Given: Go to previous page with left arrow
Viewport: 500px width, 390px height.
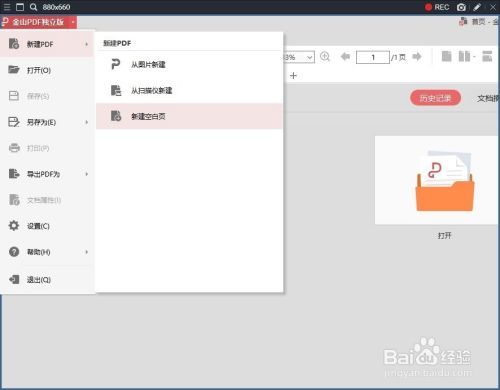Looking at the screenshot, I should pos(345,57).
